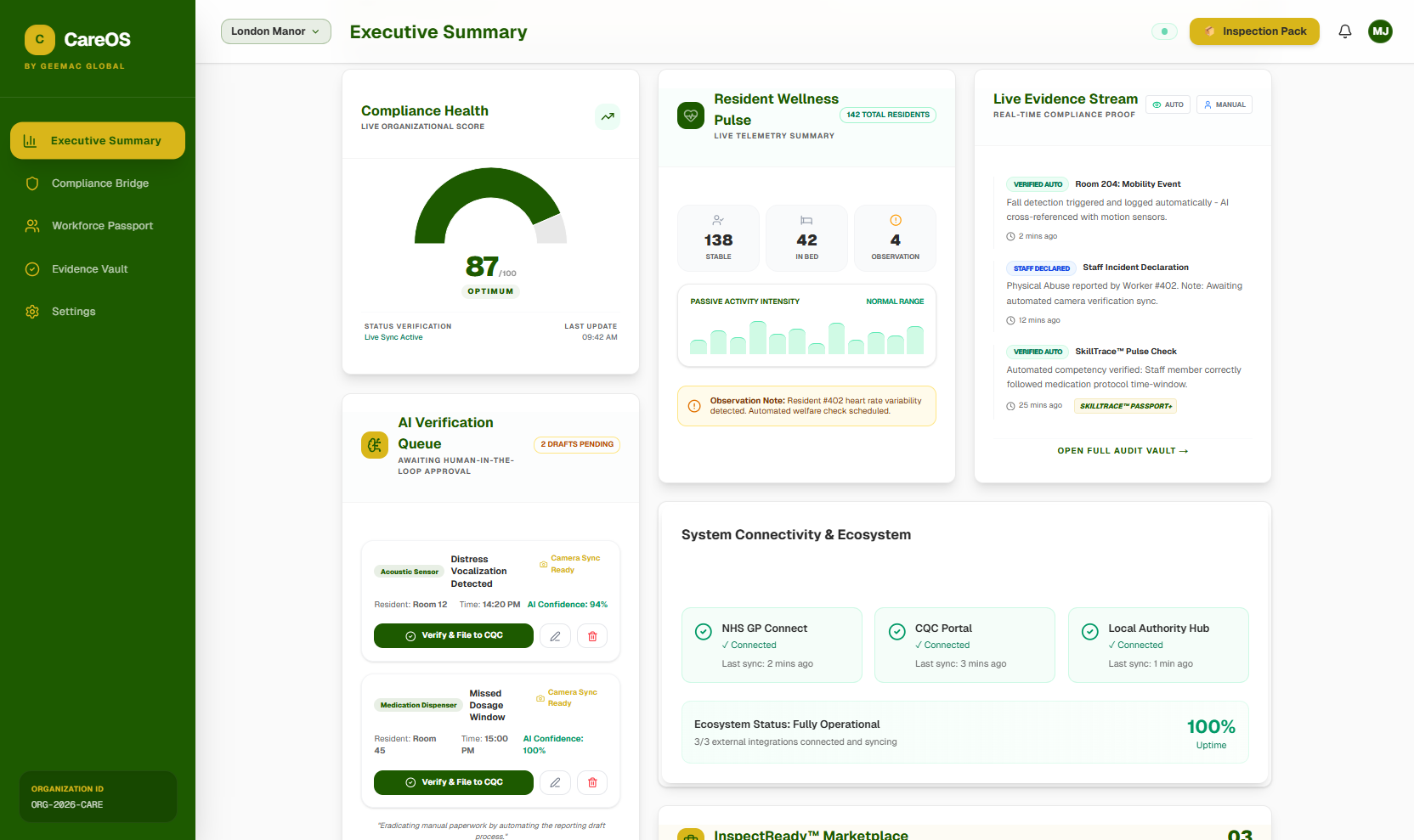1414x840 pixels.
Task: Click the Inspection Pack button
Action: pyautogui.click(x=1254, y=31)
